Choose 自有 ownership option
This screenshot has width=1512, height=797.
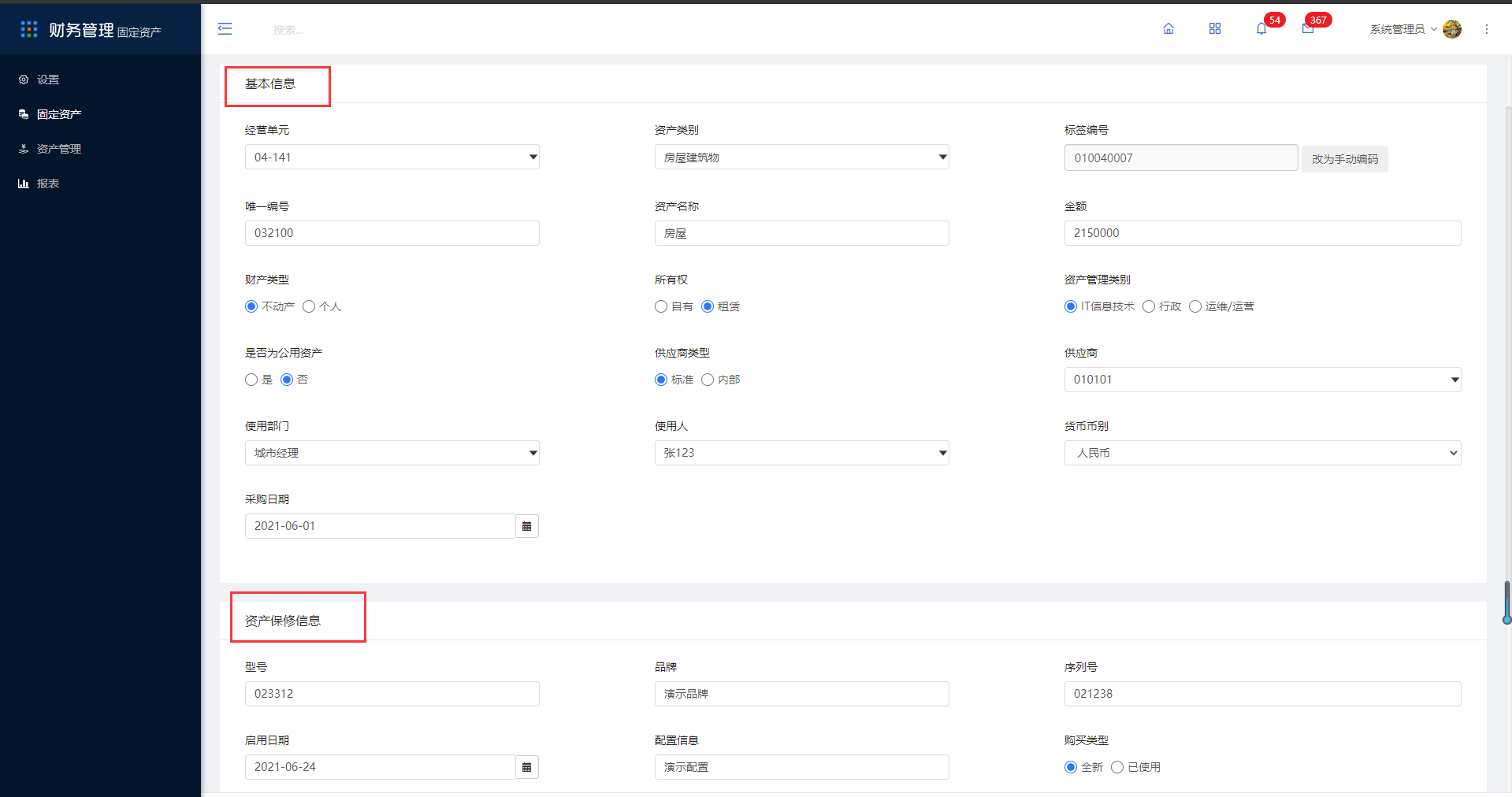(x=661, y=306)
